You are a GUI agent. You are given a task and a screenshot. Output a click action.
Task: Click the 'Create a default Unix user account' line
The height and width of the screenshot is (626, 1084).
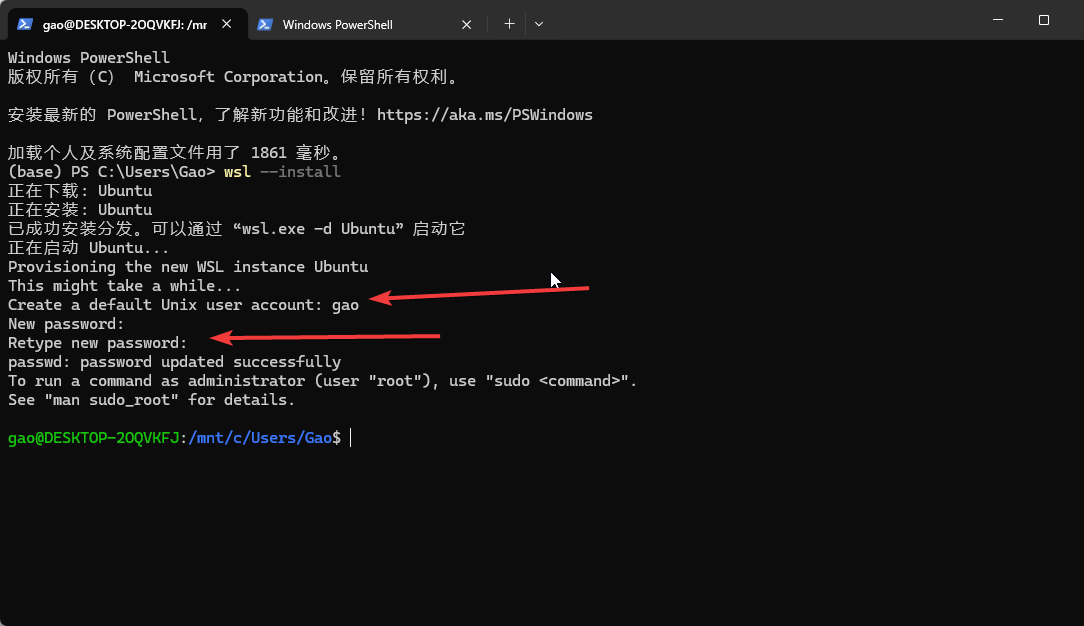[165, 305]
